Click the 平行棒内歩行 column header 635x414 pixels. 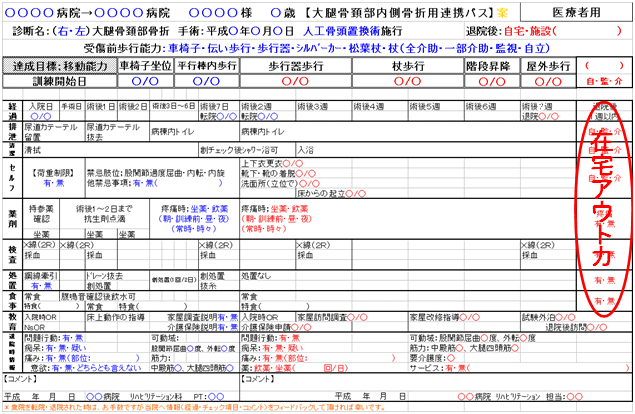[x=207, y=66]
